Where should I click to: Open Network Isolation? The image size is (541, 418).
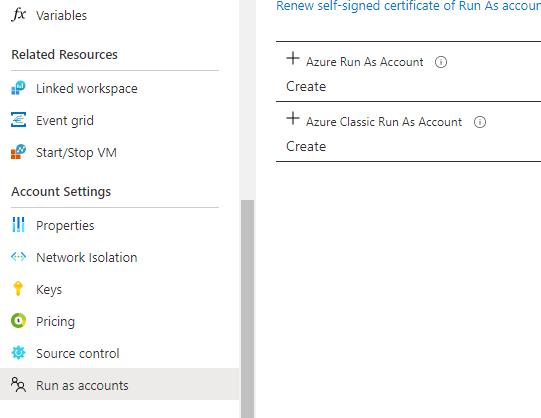coord(87,258)
